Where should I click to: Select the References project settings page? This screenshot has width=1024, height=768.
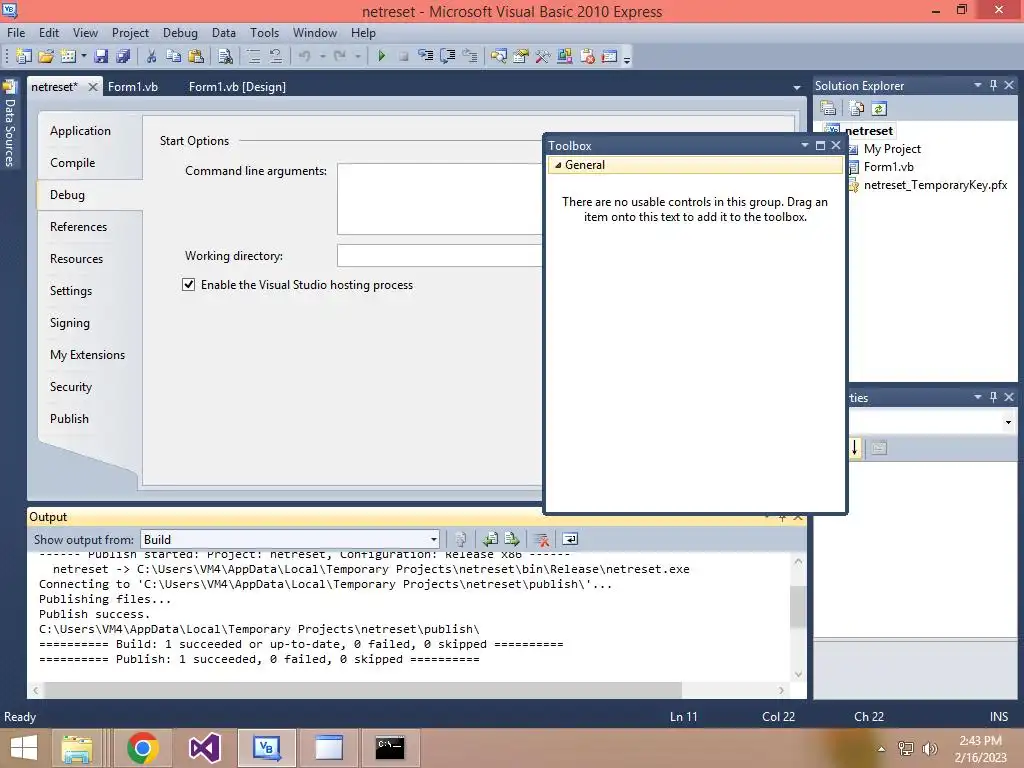(78, 227)
